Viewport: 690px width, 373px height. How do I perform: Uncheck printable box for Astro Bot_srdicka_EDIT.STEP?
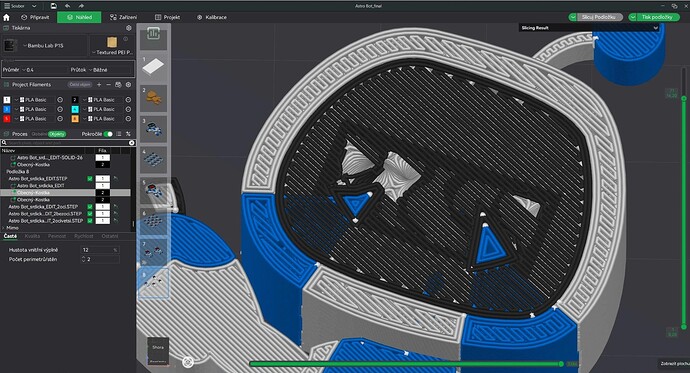click(90, 179)
